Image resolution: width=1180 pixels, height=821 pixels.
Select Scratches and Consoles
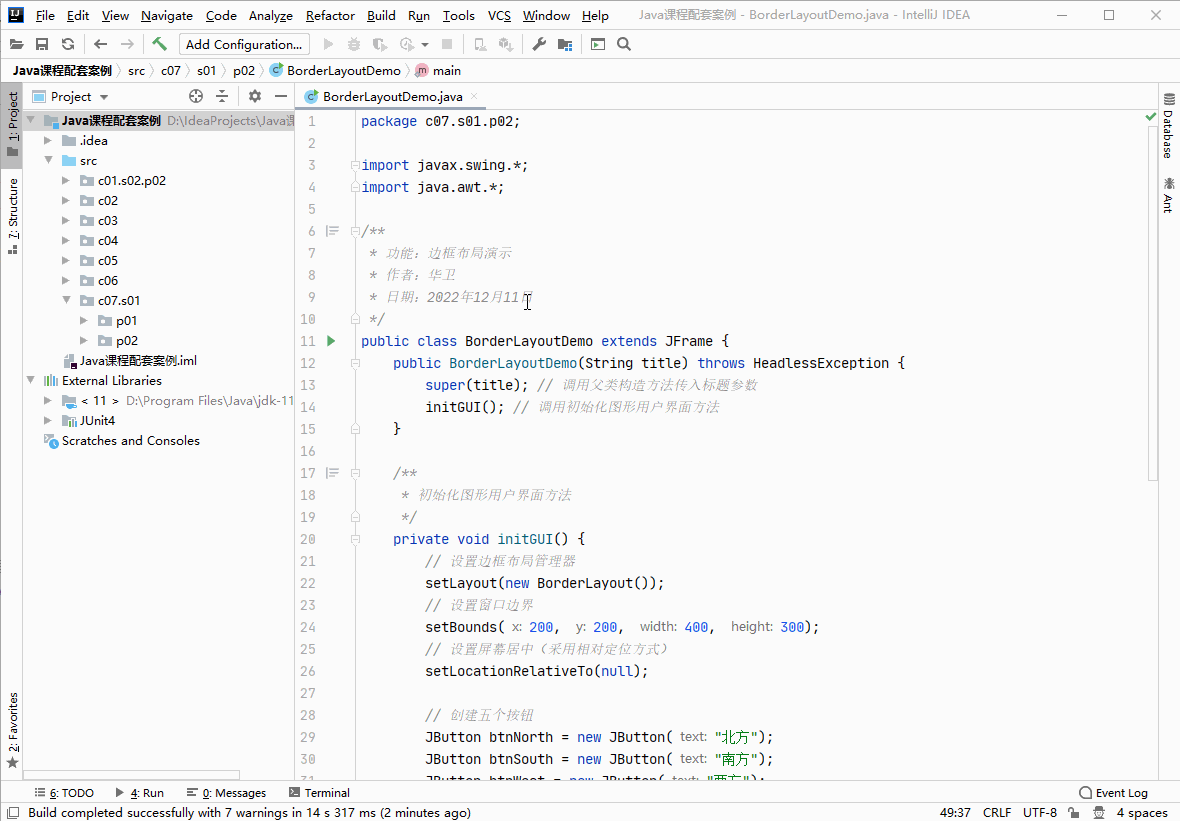[130, 441]
